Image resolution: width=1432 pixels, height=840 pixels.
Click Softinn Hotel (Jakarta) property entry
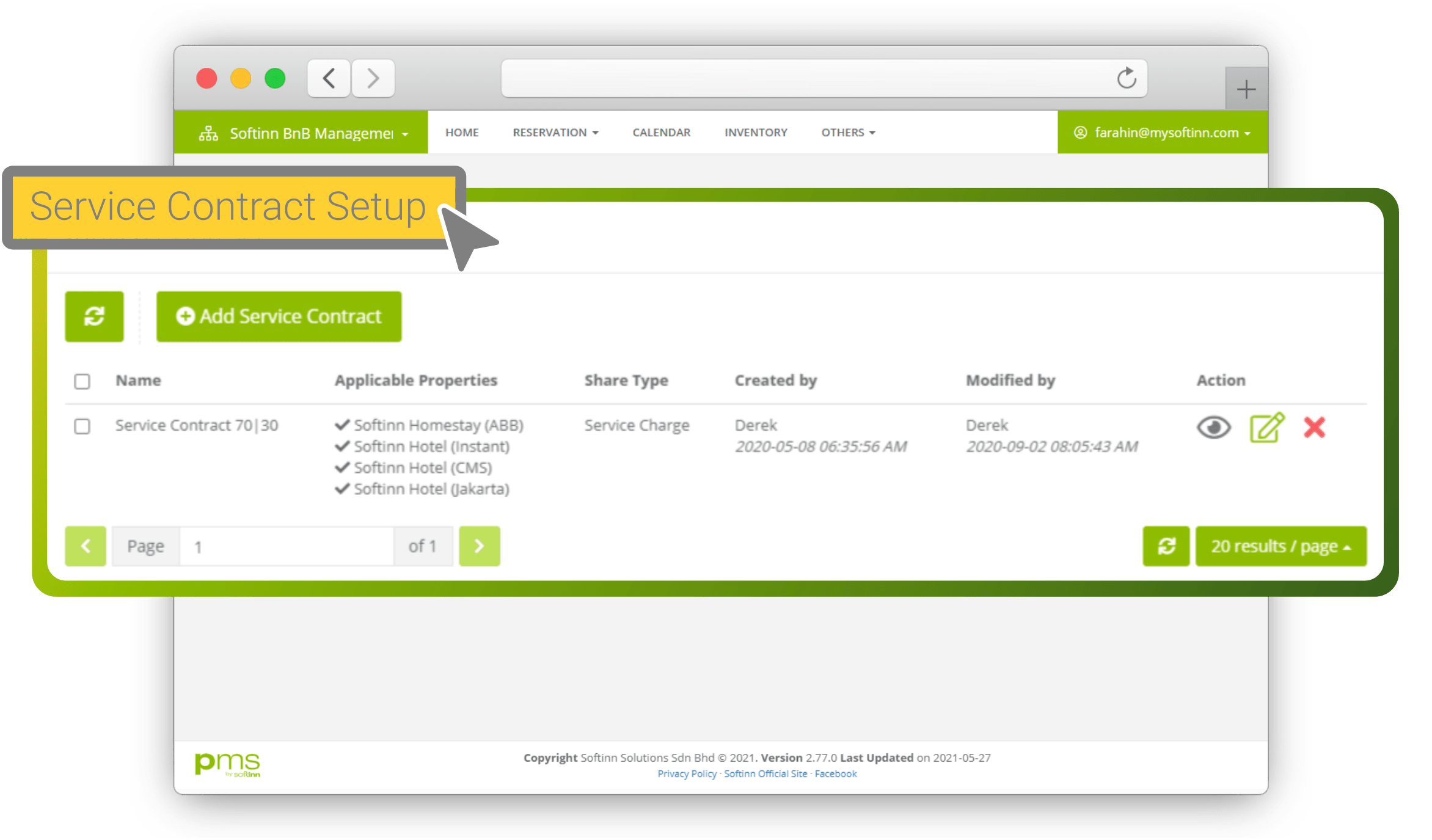click(x=422, y=489)
